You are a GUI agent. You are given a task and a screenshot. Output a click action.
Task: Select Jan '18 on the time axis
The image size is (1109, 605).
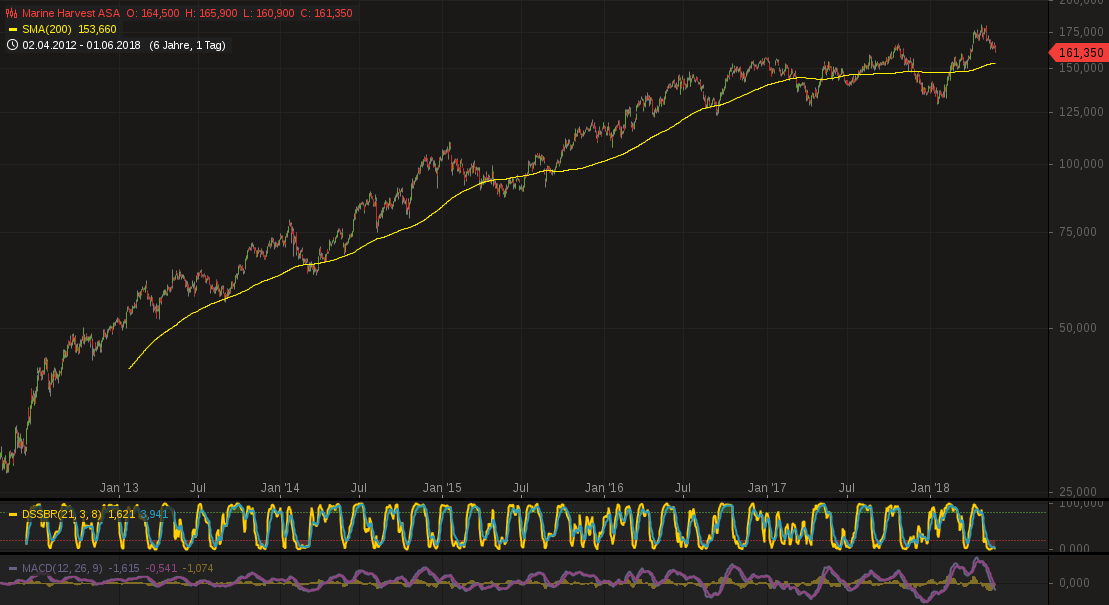pos(931,488)
